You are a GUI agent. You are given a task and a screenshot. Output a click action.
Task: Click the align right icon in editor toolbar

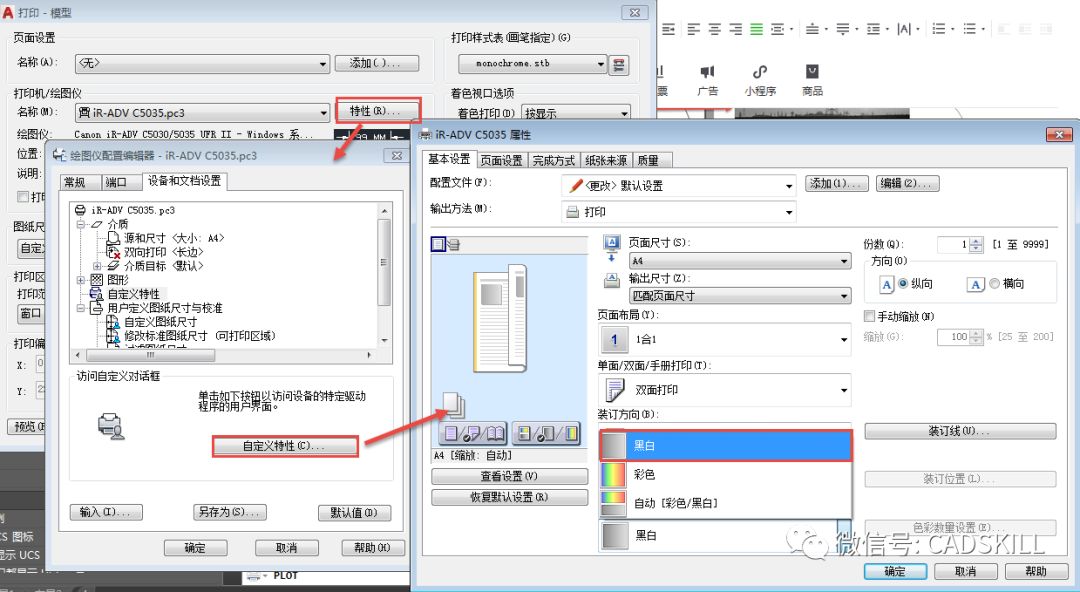click(736, 29)
